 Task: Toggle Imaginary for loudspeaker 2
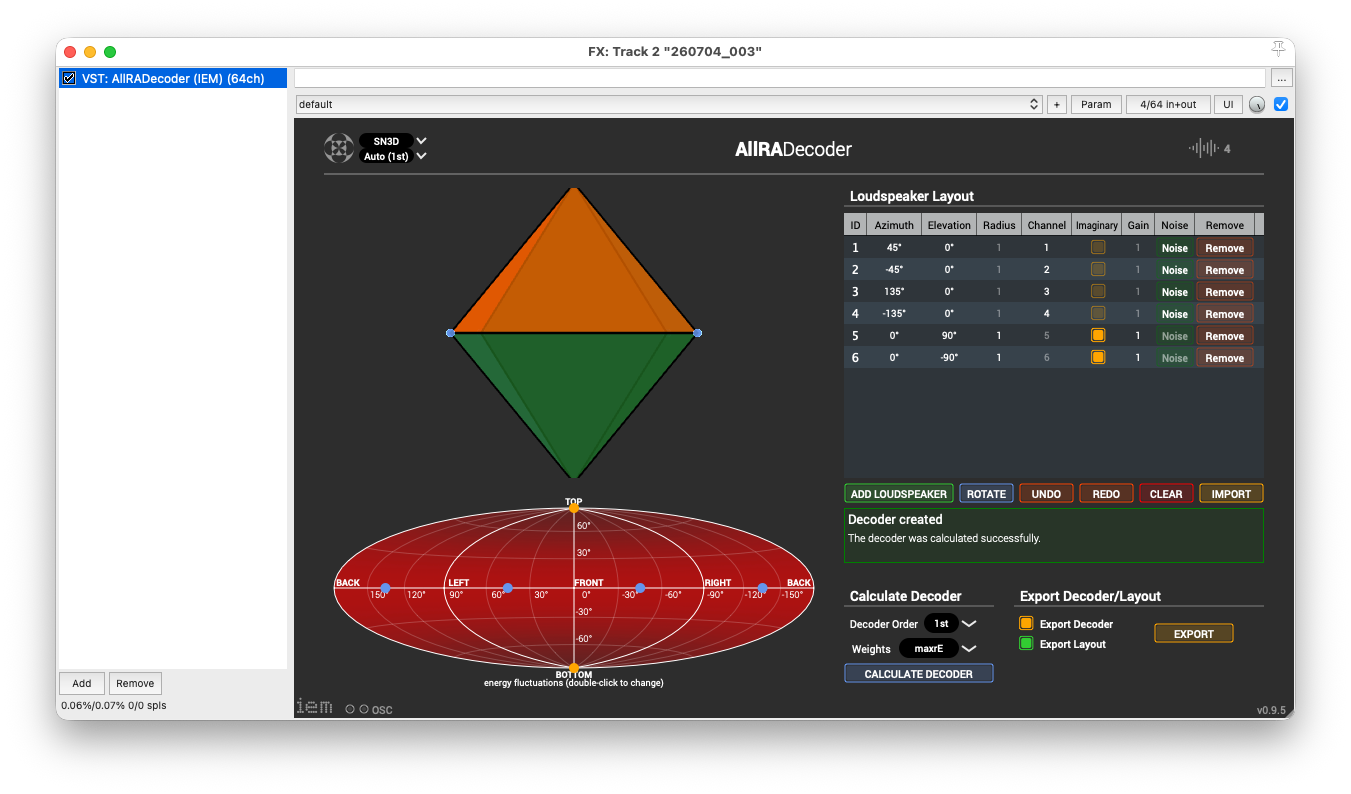pos(1098,270)
